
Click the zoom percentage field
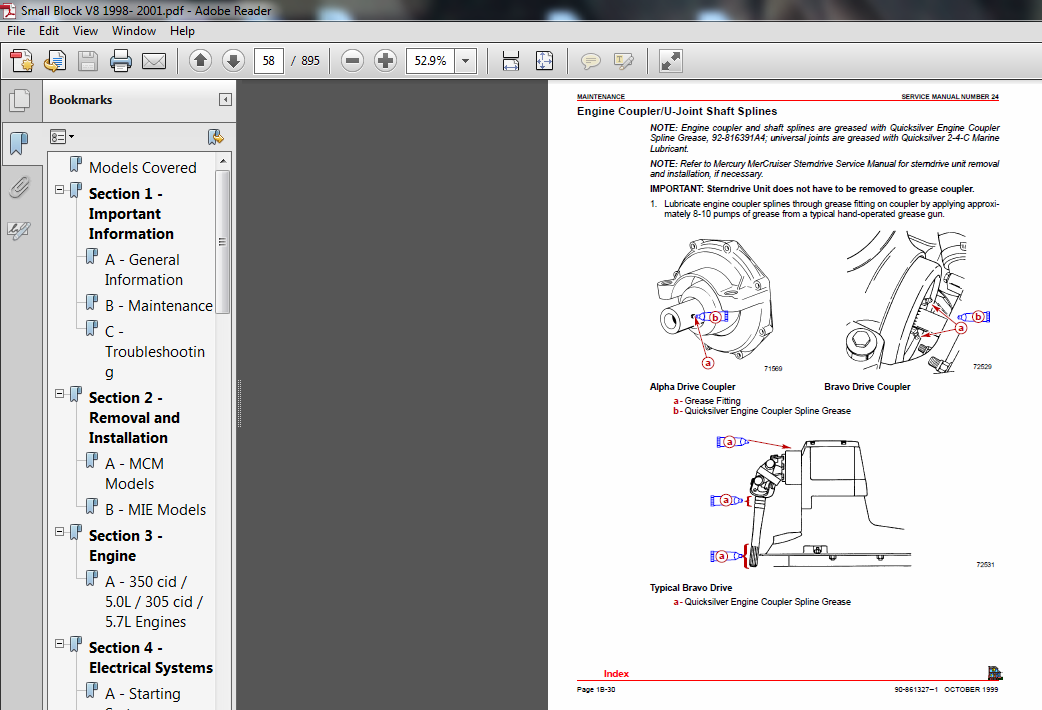pyautogui.click(x=431, y=61)
